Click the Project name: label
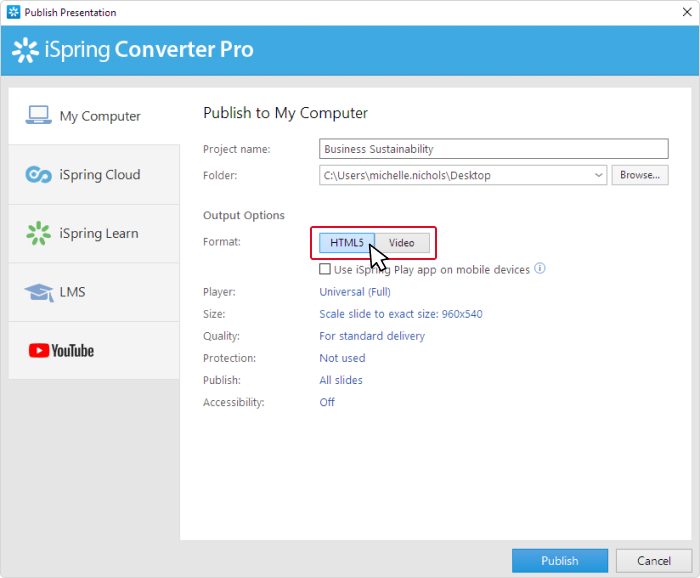Viewport: 700px width, 578px height. click(237, 149)
